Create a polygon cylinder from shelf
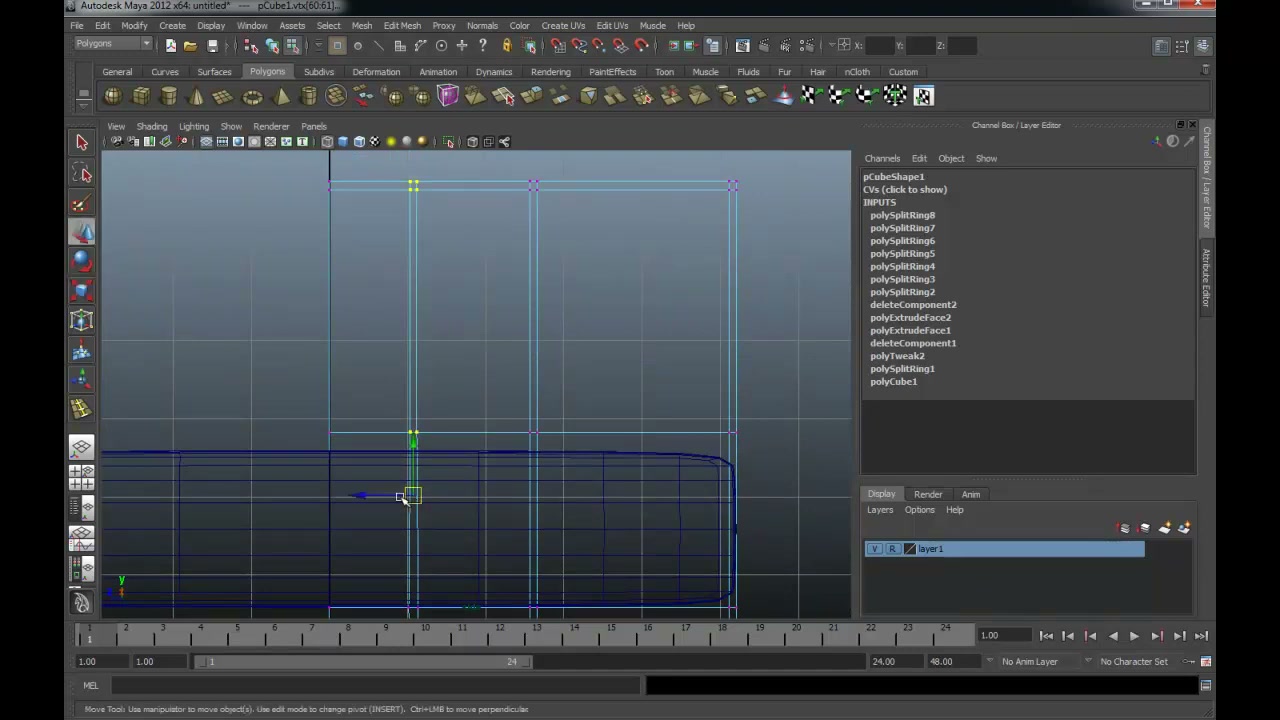The height and width of the screenshot is (720, 1280). click(169, 96)
